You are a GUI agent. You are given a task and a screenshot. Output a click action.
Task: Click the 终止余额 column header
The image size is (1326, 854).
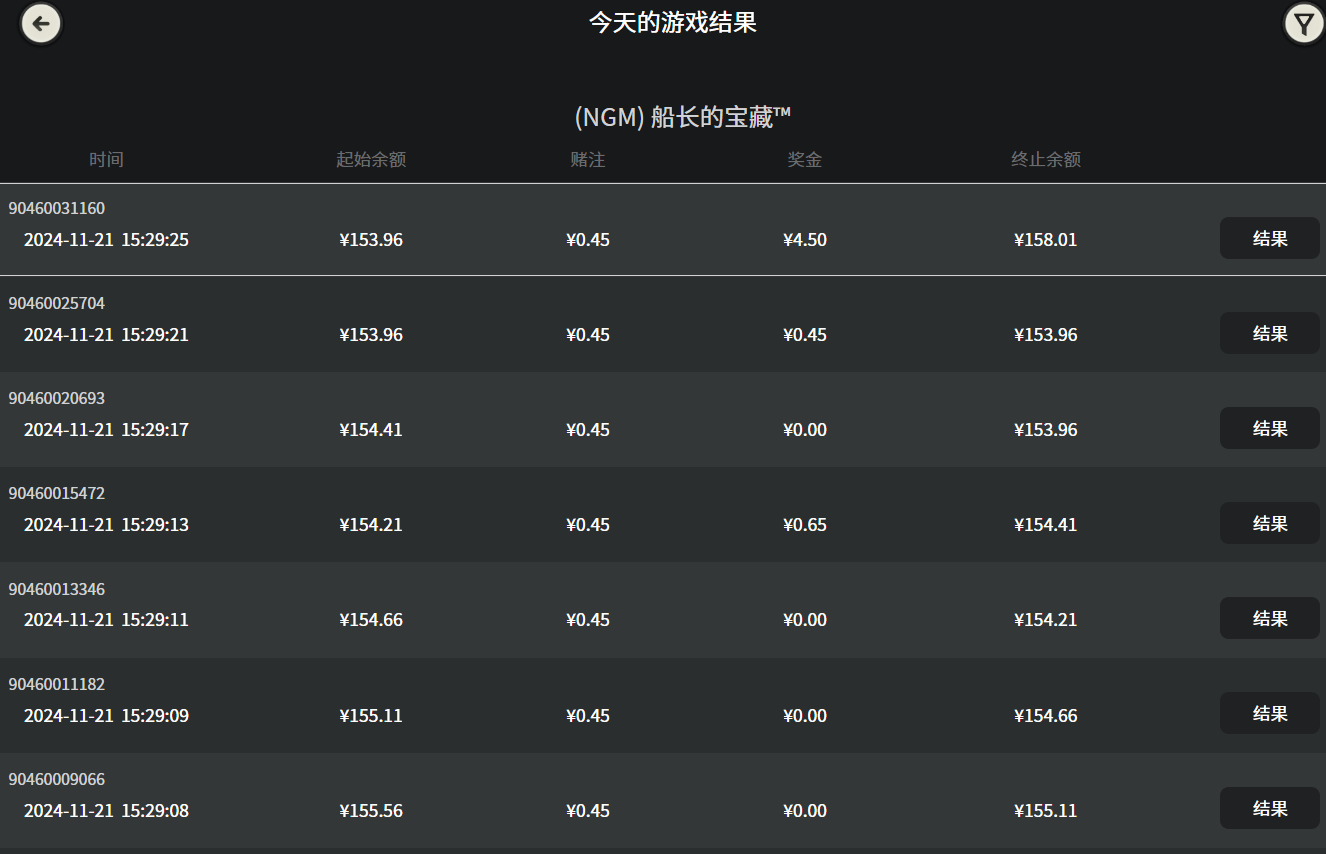tap(1045, 158)
